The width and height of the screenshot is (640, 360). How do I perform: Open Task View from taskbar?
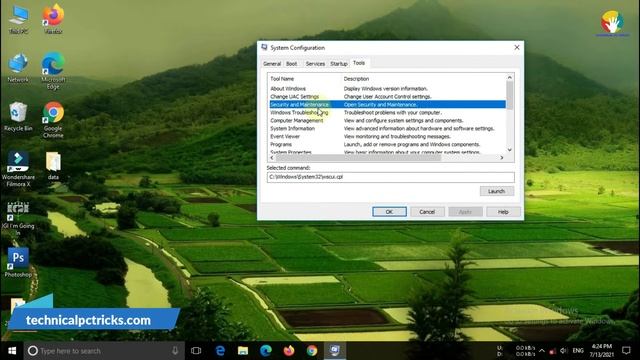(x=196, y=351)
